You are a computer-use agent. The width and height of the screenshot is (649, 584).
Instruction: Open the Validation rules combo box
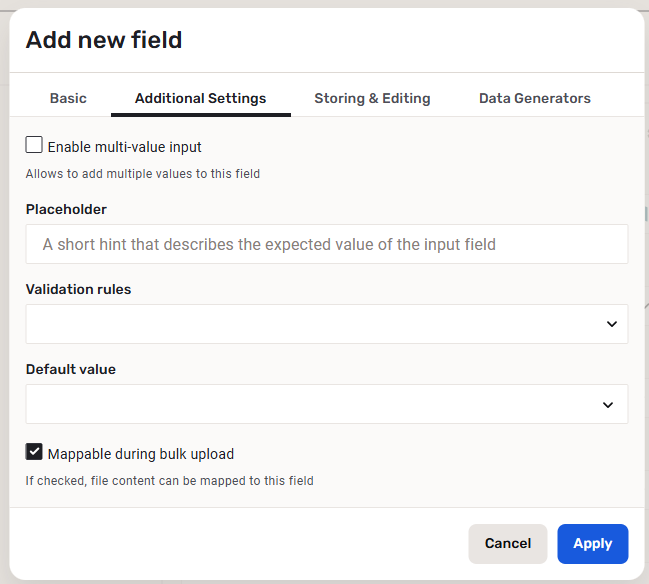coord(310,324)
